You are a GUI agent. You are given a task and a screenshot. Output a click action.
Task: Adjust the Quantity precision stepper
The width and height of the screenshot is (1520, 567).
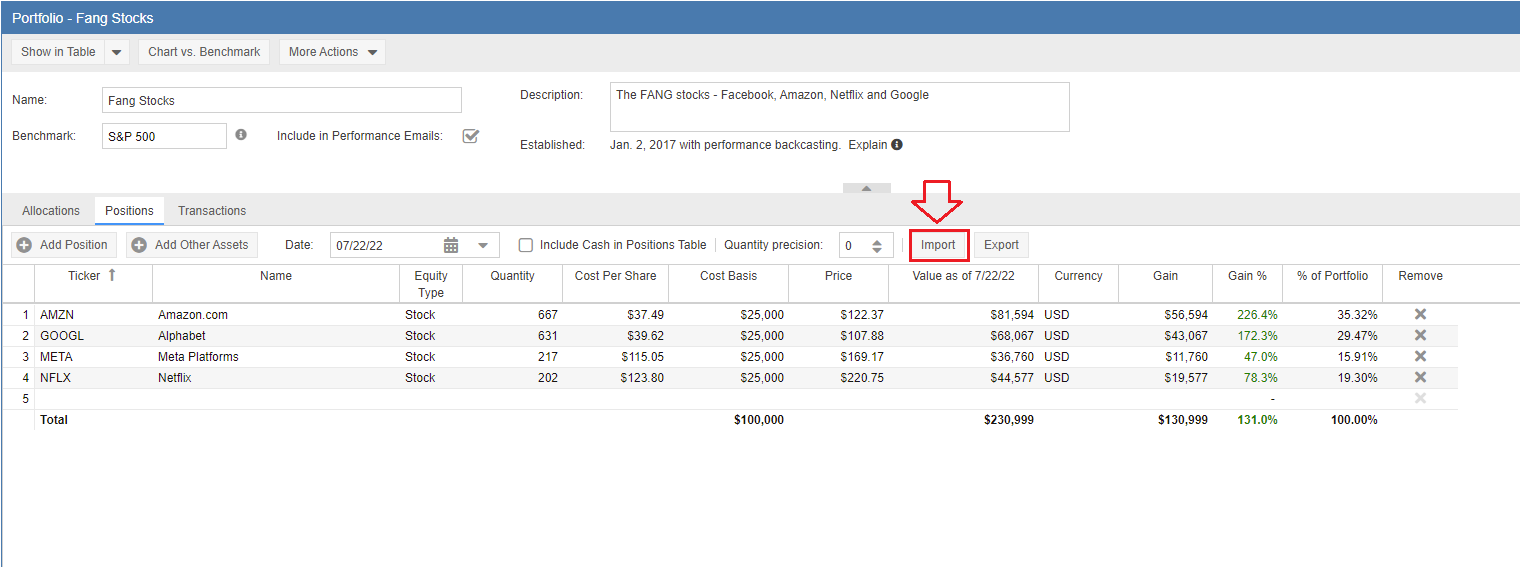click(x=877, y=245)
